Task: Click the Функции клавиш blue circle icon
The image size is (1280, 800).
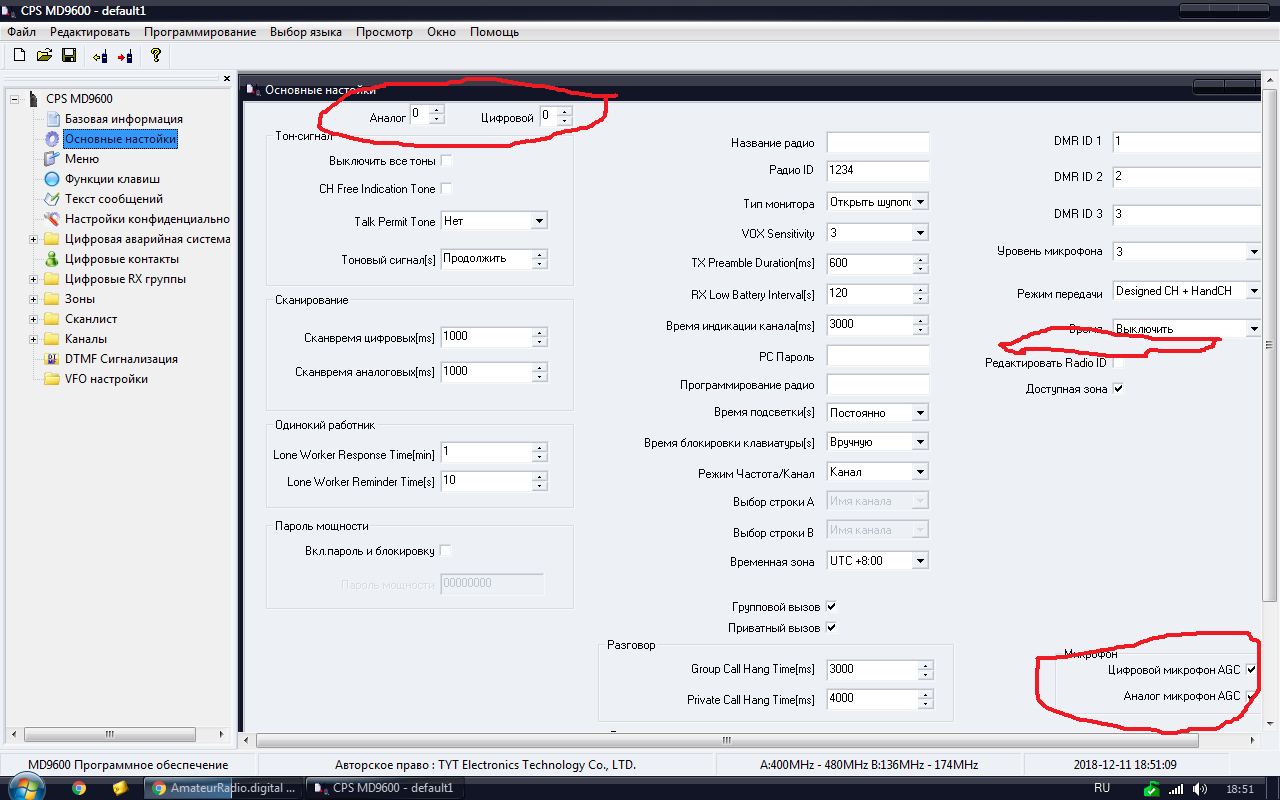Action: (53, 179)
